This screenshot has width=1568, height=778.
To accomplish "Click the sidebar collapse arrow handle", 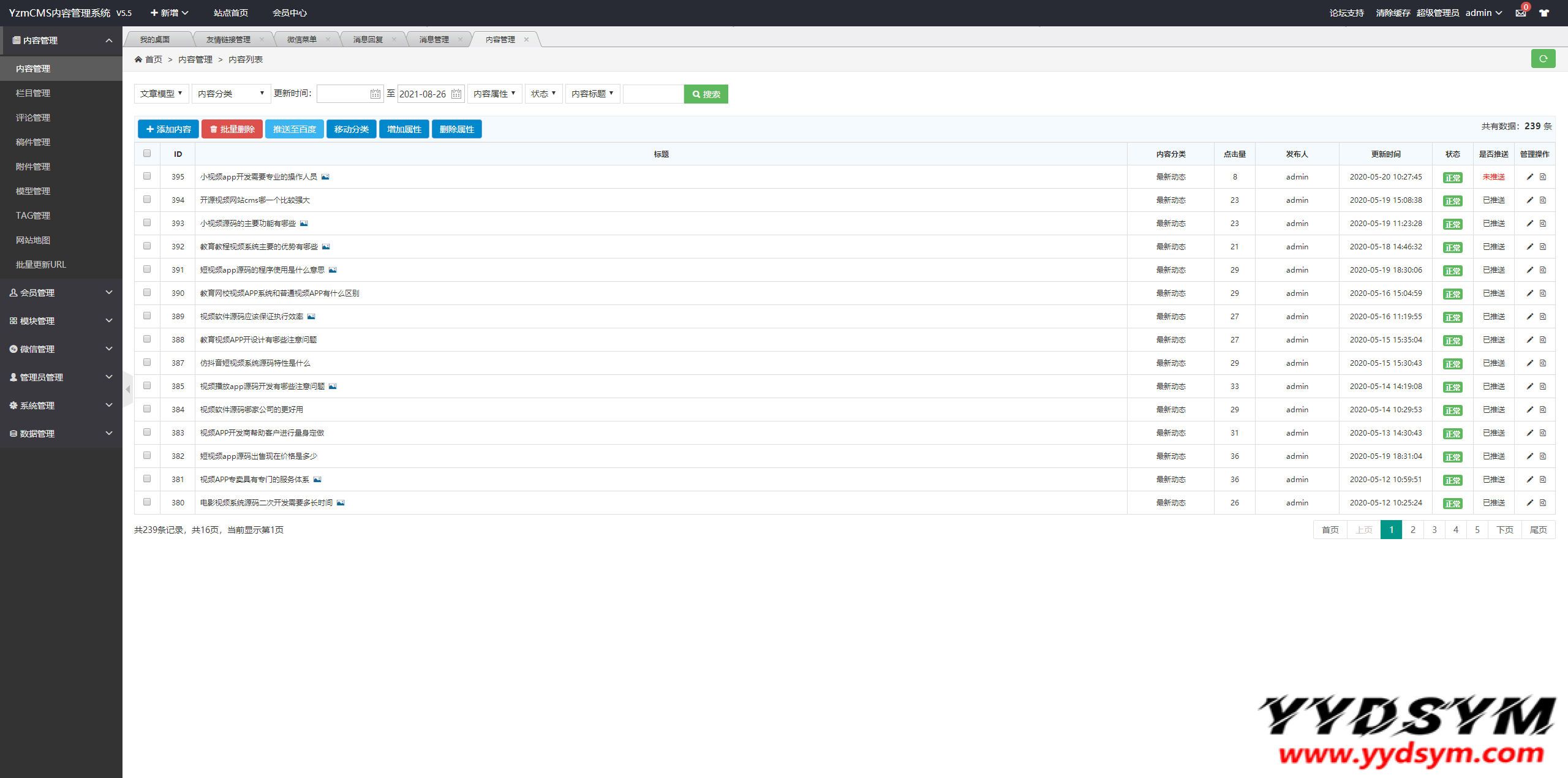I will (x=127, y=389).
